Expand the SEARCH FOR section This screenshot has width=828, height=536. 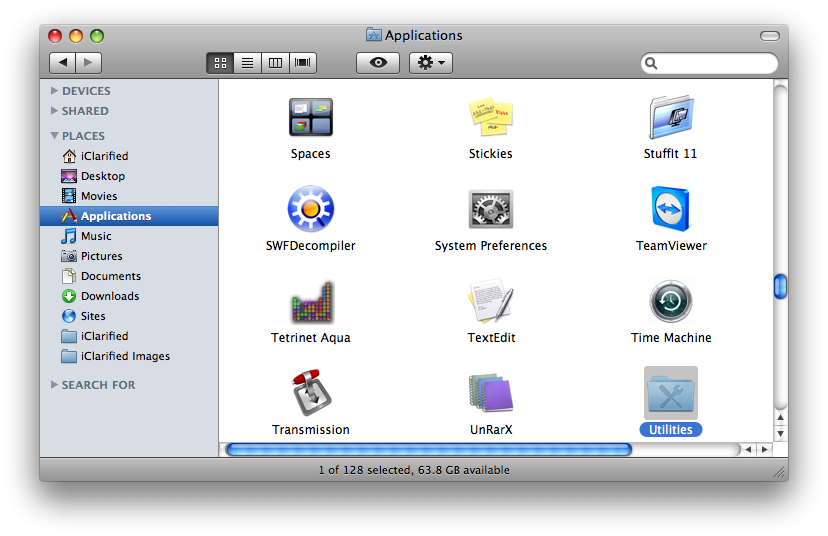point(55,385)
